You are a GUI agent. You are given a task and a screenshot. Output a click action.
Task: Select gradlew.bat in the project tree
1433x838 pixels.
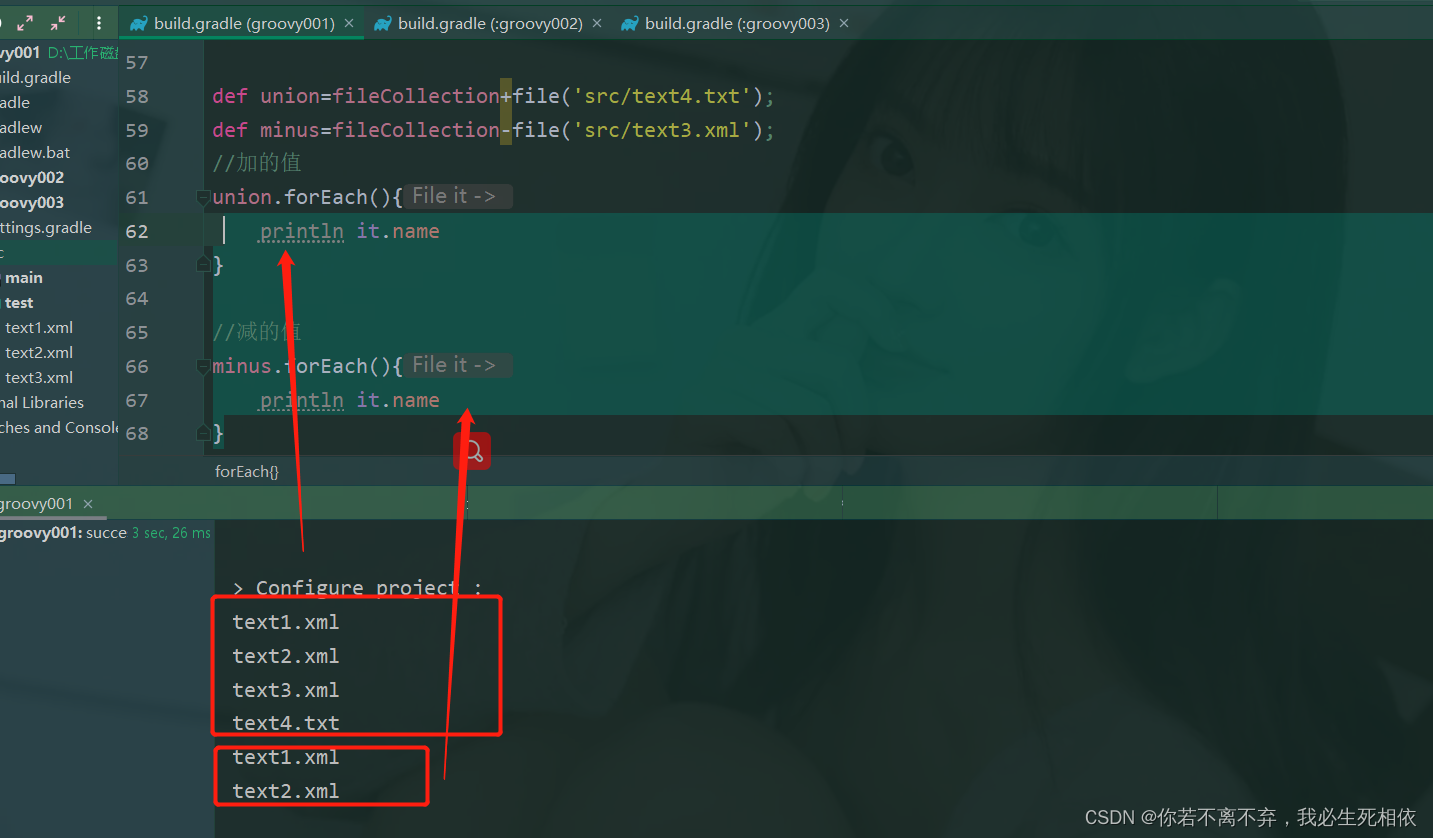[x=35, y=152]
